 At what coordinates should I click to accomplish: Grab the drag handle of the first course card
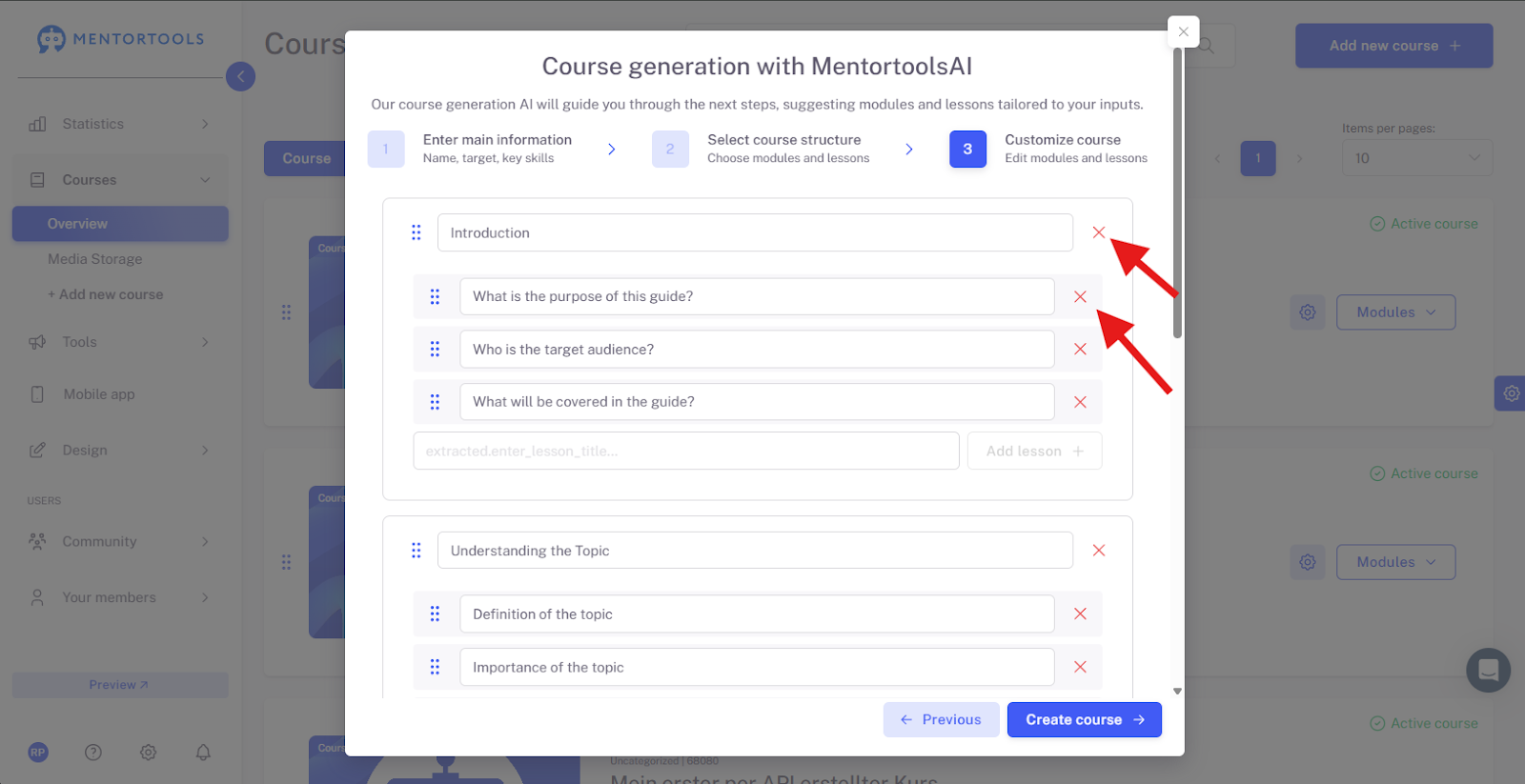[x=286, y=312]
